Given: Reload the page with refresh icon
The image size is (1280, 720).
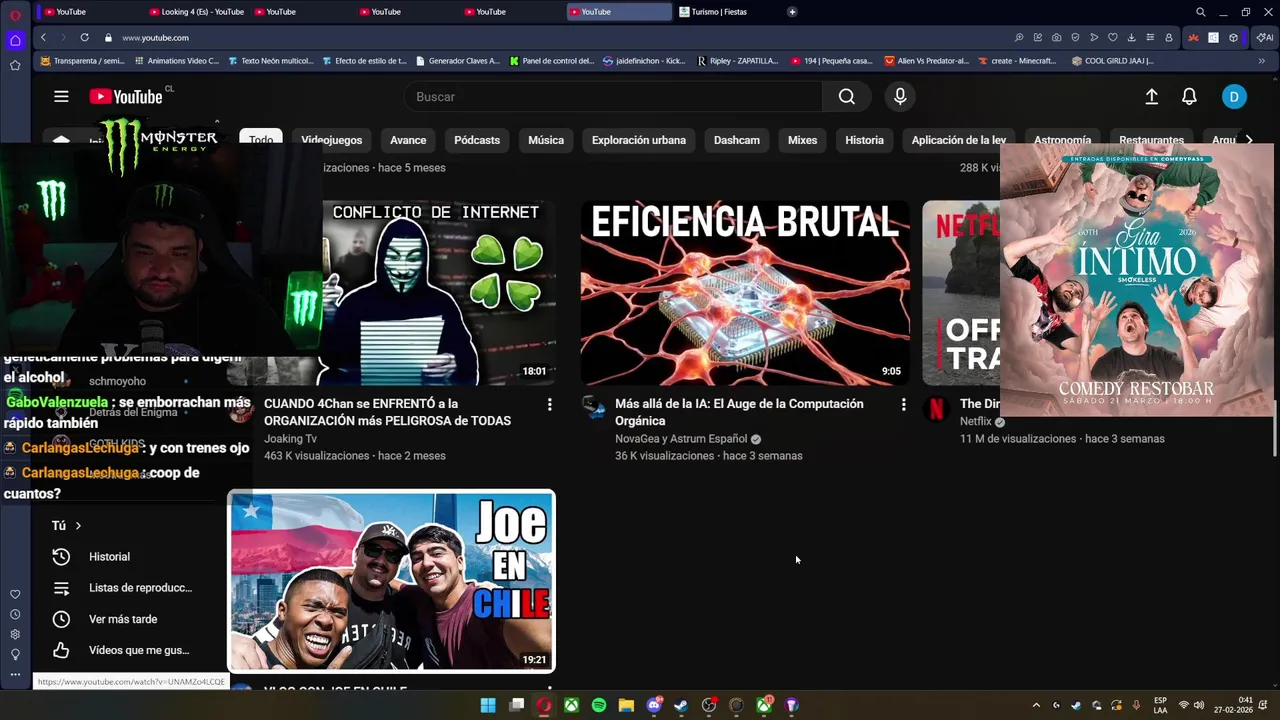Looking at the screenshot, I should (x=84, y=37).
